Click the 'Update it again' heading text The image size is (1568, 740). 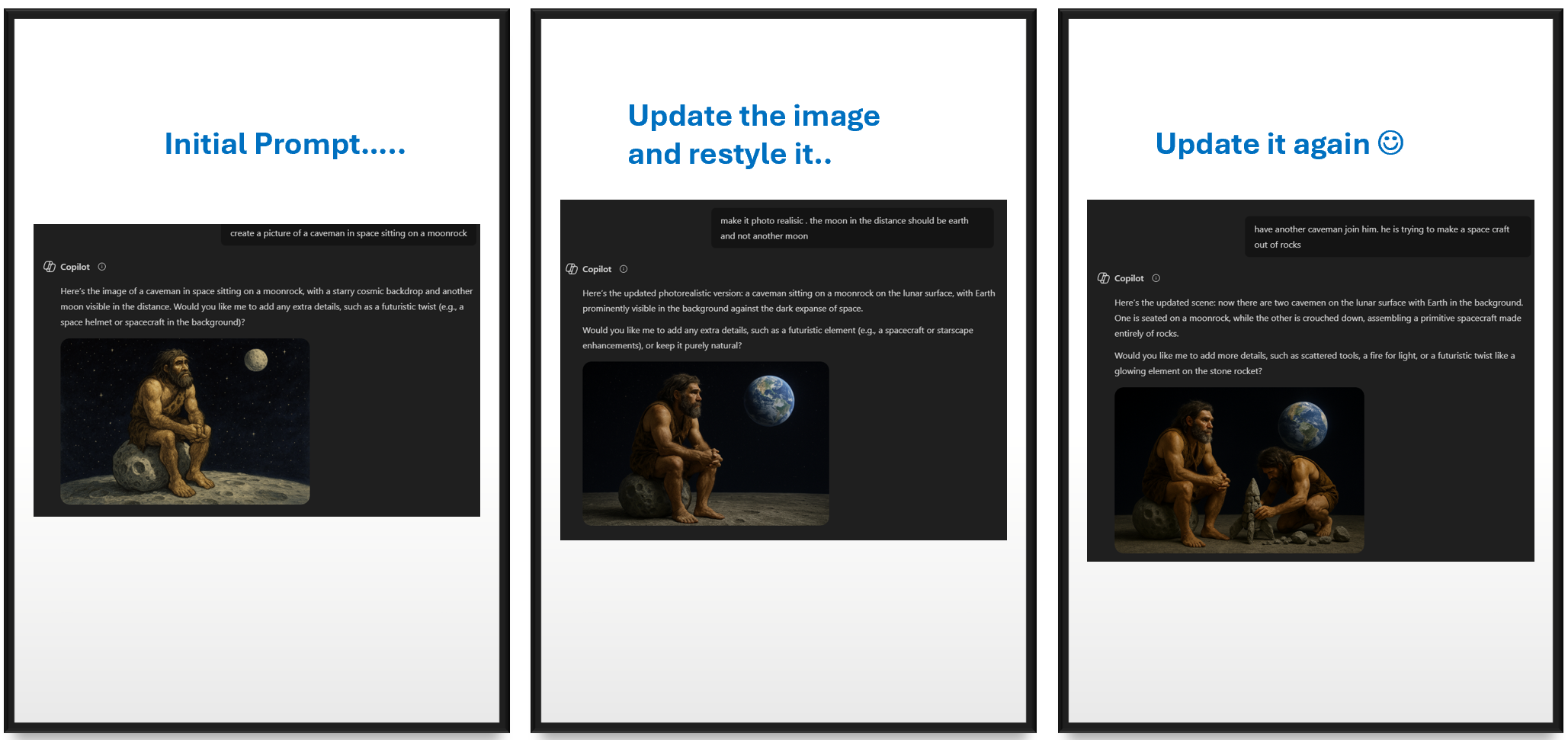[1262, 144]
